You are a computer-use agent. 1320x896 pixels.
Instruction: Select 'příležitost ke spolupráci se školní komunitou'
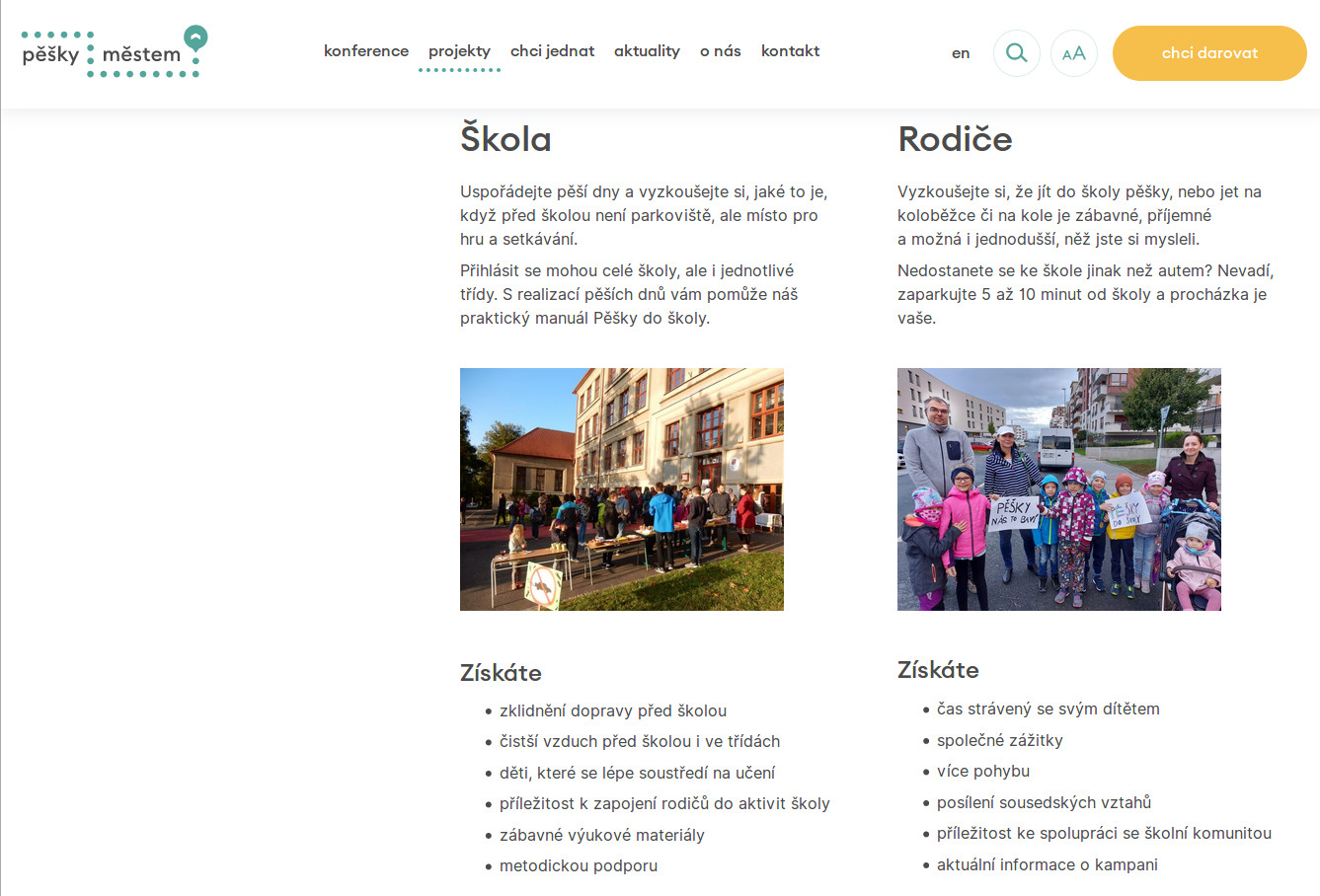(1104, 833)
